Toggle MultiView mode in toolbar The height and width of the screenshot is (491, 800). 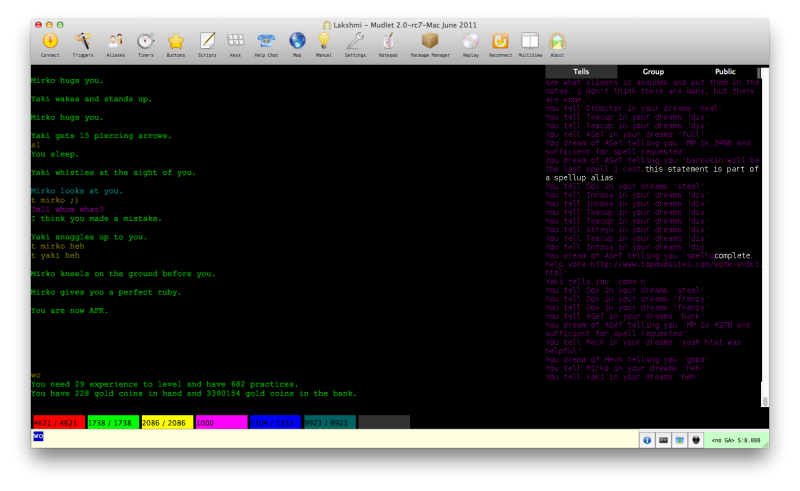coord(530,42)
